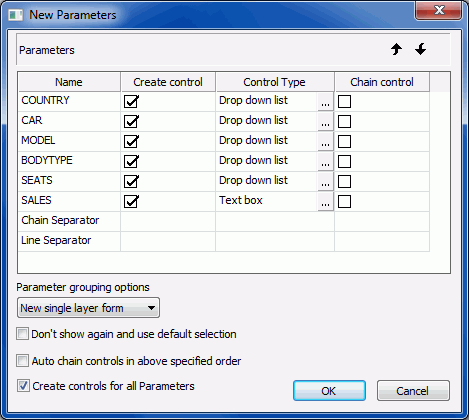The height and width of the screenshot is (420, 469).
Task: Uncheck Create controls for all Parameters
Action: [23, 386]
